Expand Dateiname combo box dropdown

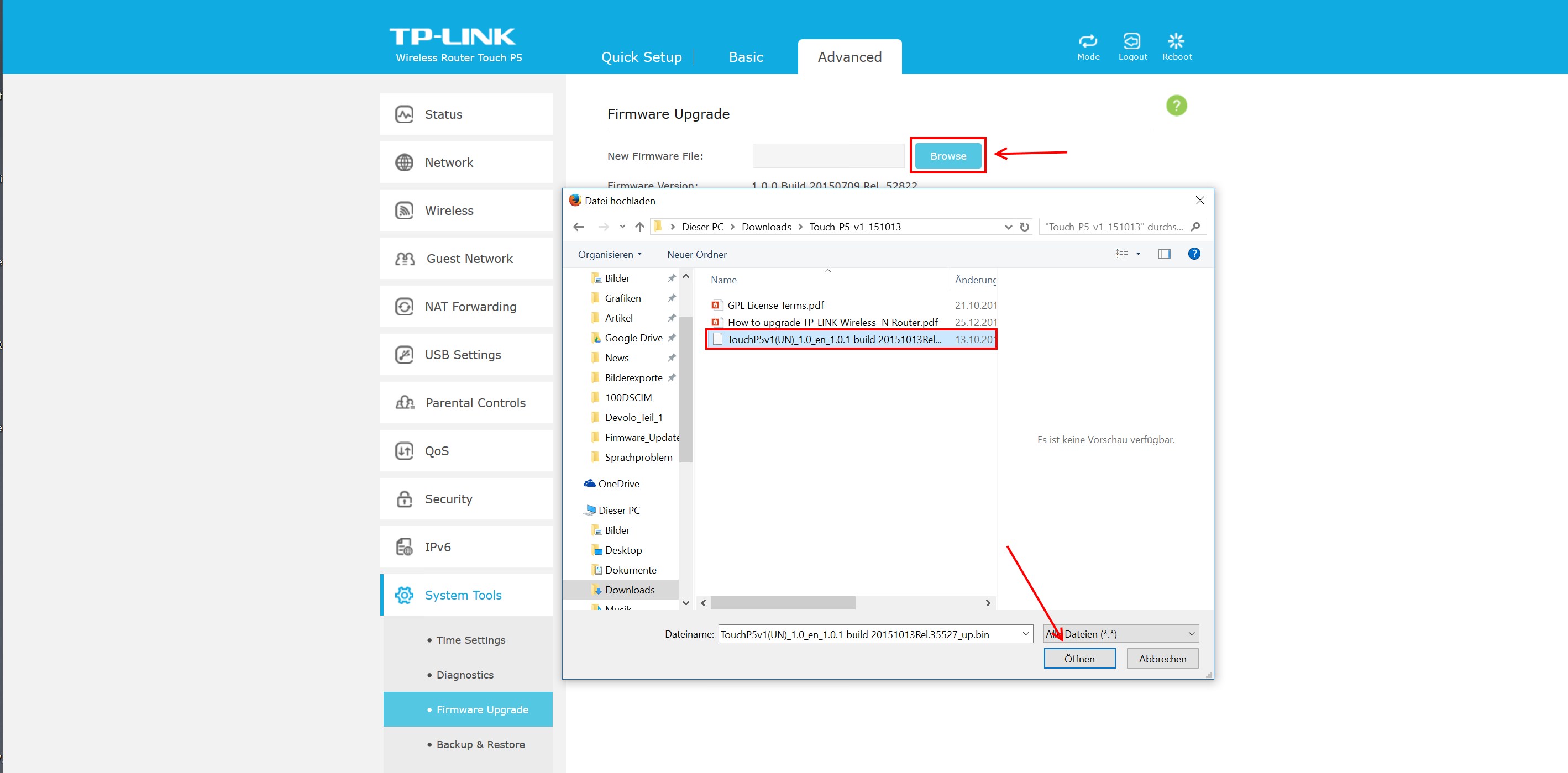(1026, 634)
